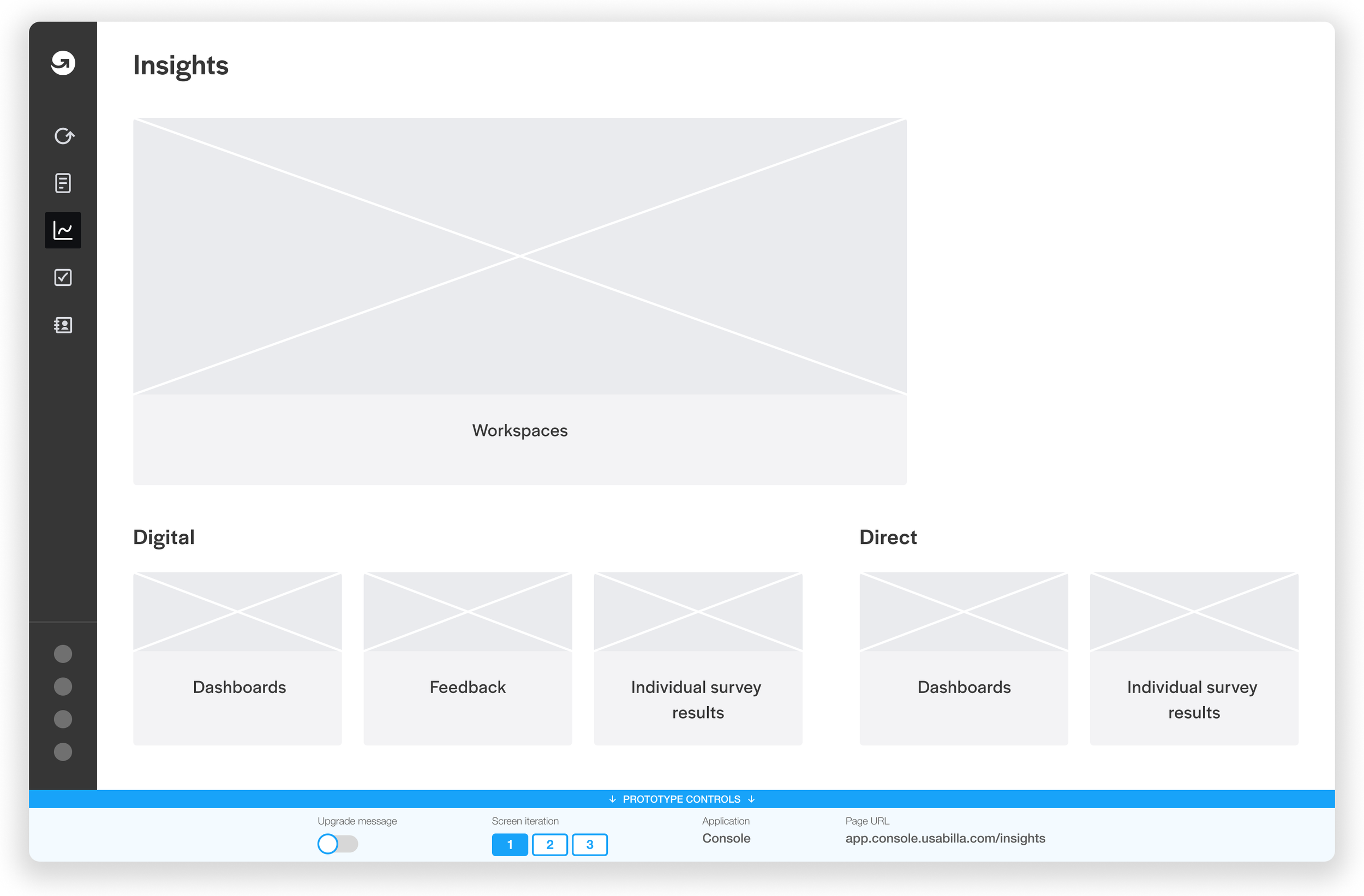
Task: Click the first gray circle in the sidebar bottom
Action: tap(63, 654)
